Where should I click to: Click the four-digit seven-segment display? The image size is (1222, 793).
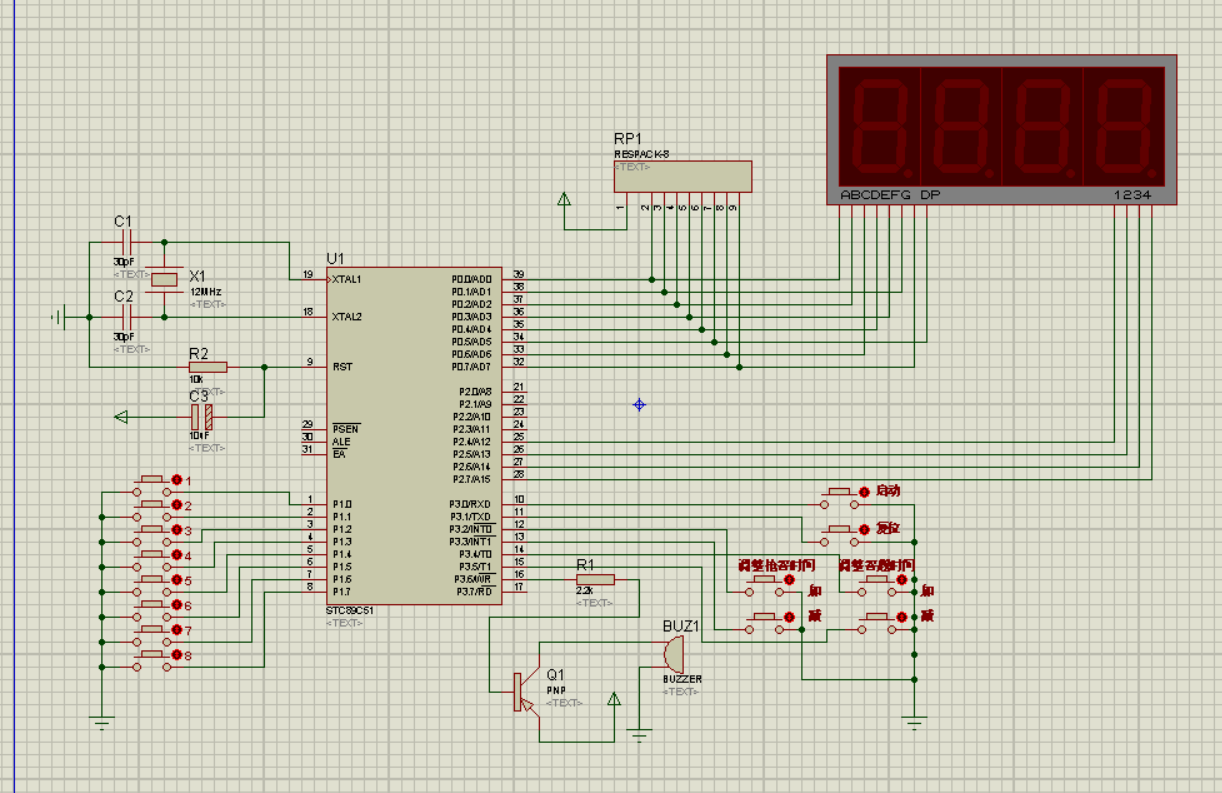coord(1002,125)
